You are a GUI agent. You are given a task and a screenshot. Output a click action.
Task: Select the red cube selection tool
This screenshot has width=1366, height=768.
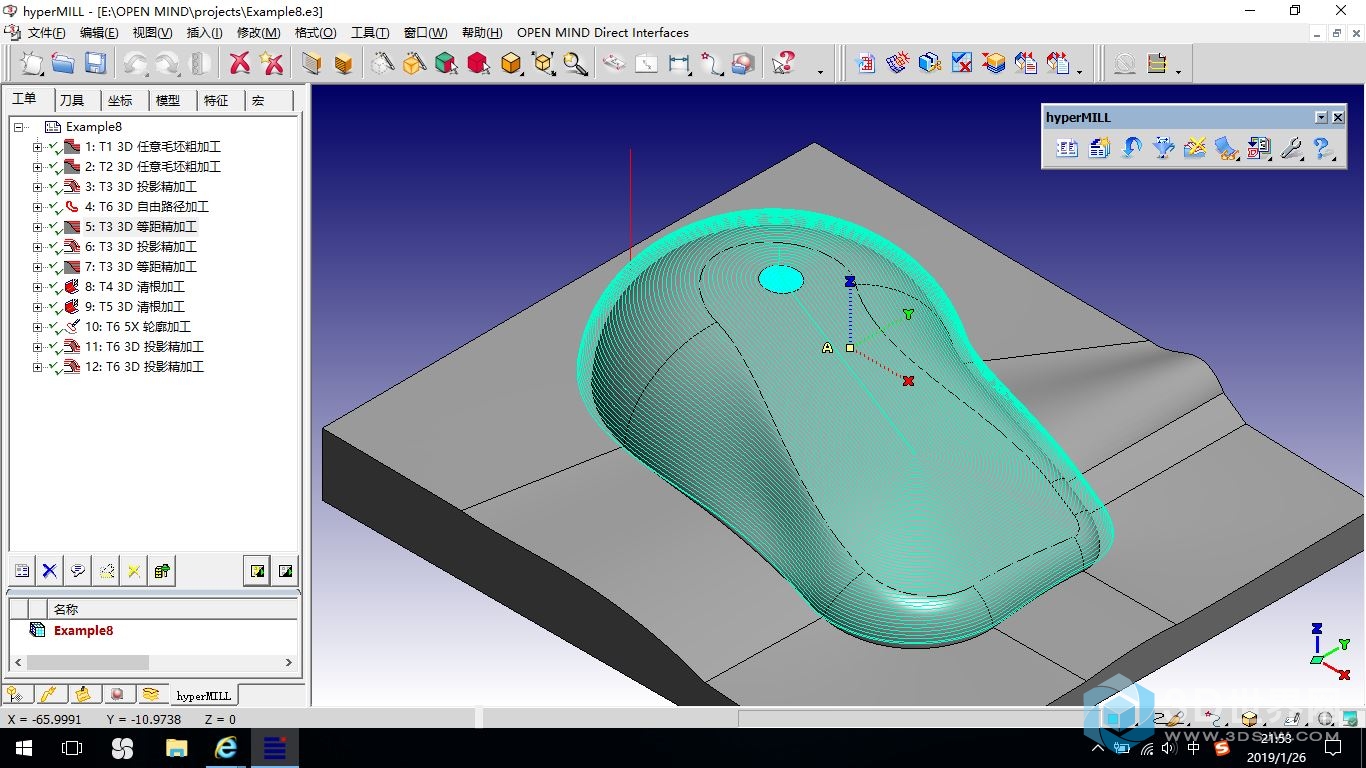pyautogui.click(x=478, y=64)
